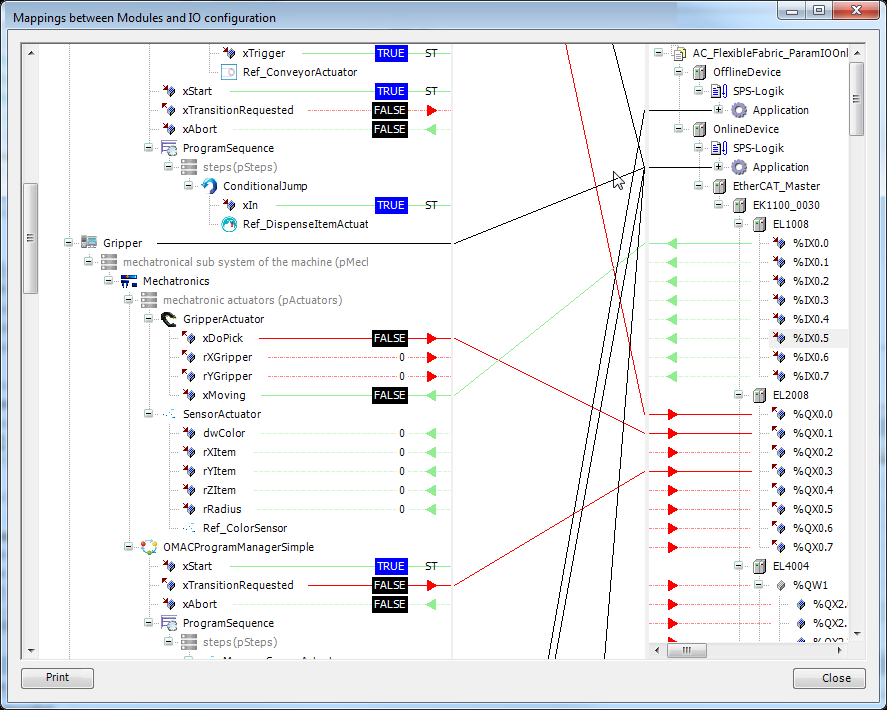This screenshot has width=887, height=710.
Task: Select the SPS-Logik icon under OnlineDevice
Action: [x=719, y=148]
